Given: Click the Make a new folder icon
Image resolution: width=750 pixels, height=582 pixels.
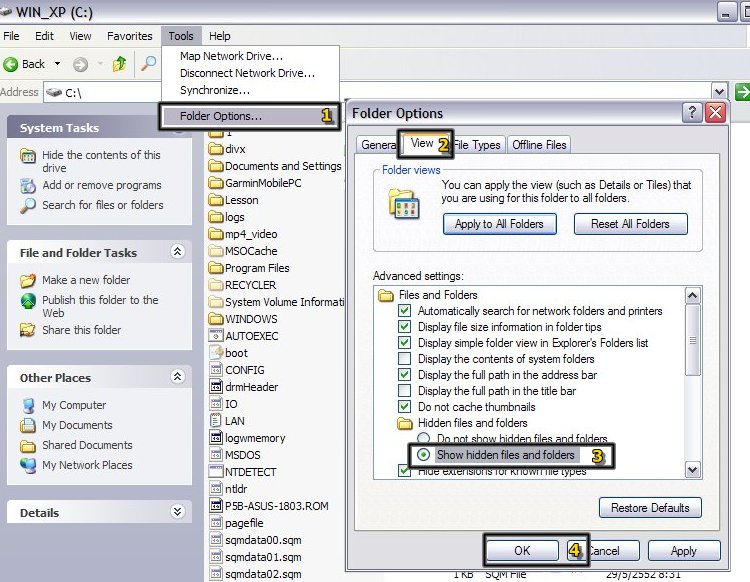Looking at the screenshot, I should [28, 280].
